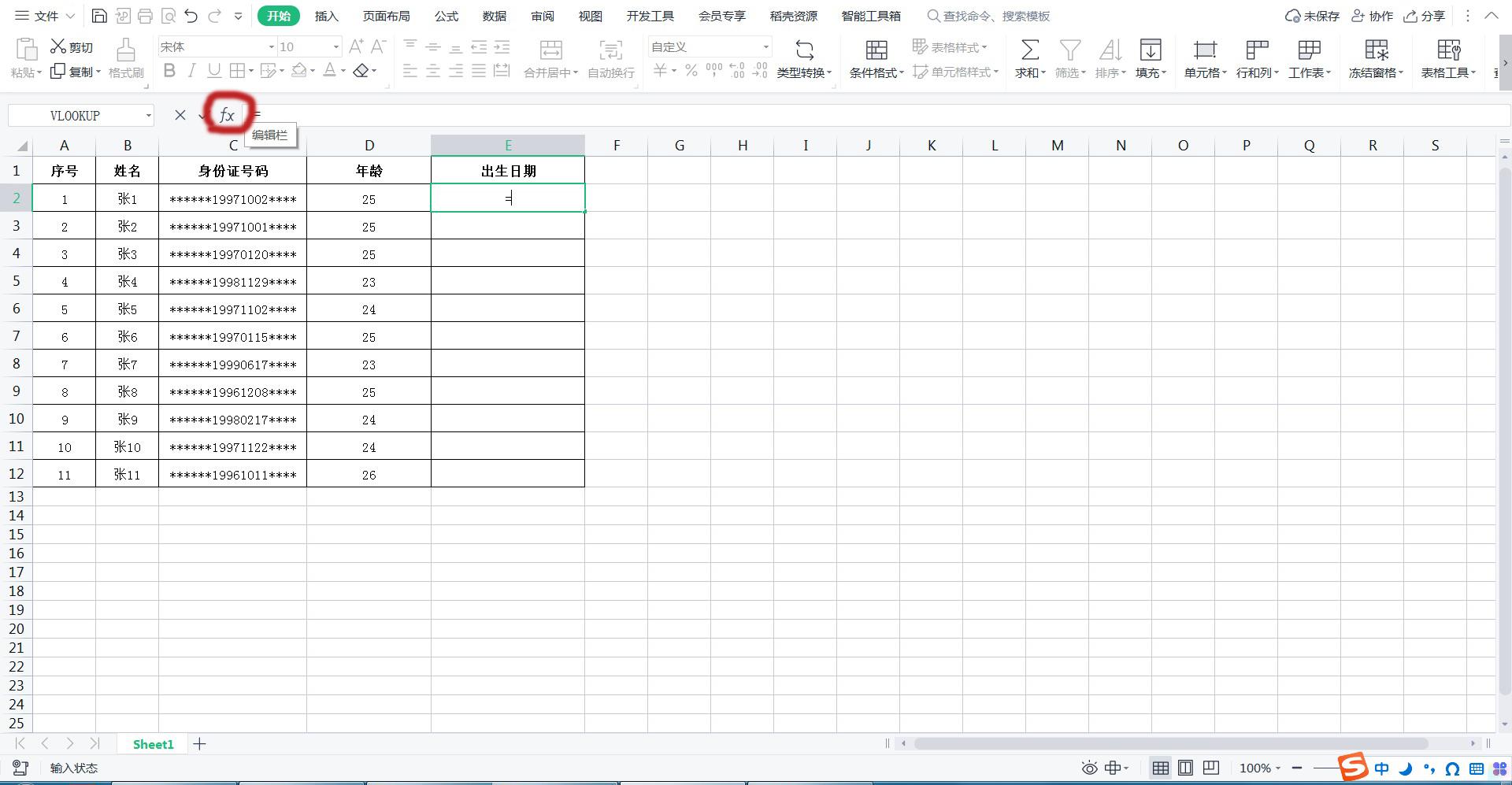Open the 冻结窗格 freeze panes tool
1512x785 pixels.
(1376, 50)
